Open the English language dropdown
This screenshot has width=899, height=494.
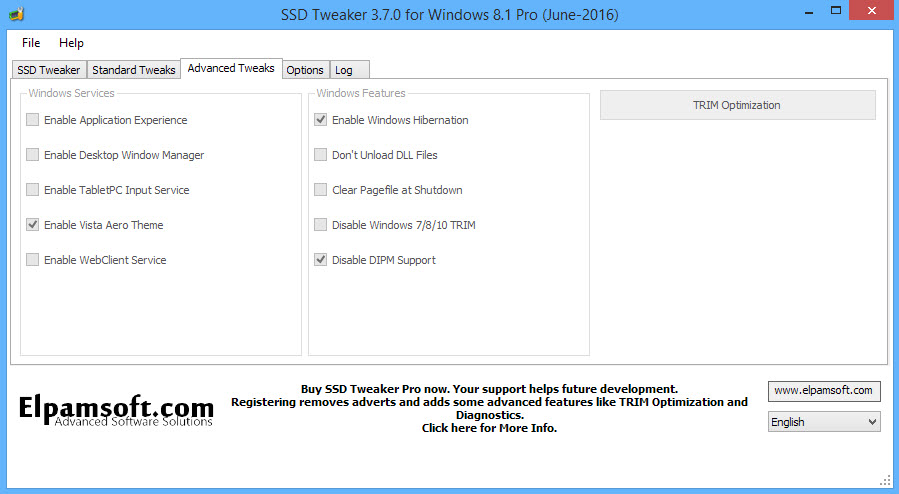pos(824,422)
